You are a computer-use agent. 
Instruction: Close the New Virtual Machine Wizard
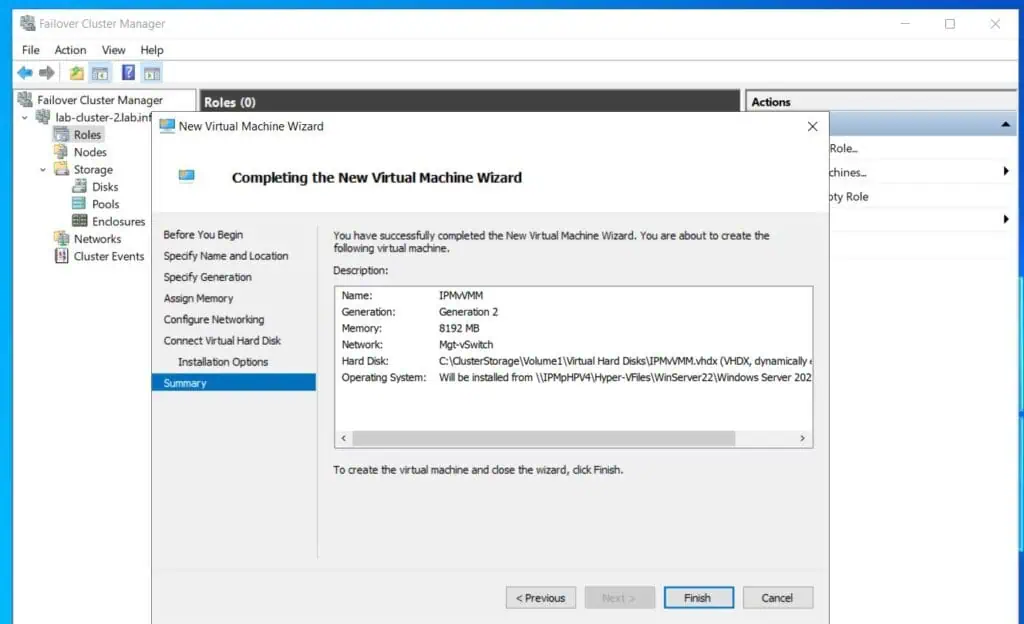coord(812,126)
